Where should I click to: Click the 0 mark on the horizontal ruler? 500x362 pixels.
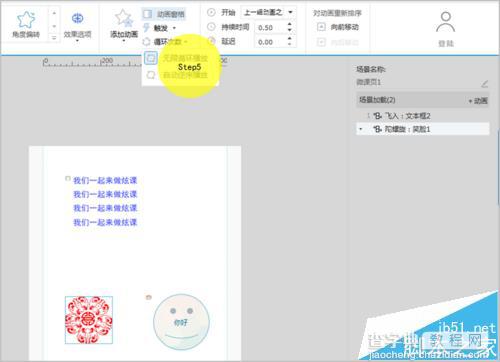45,61
